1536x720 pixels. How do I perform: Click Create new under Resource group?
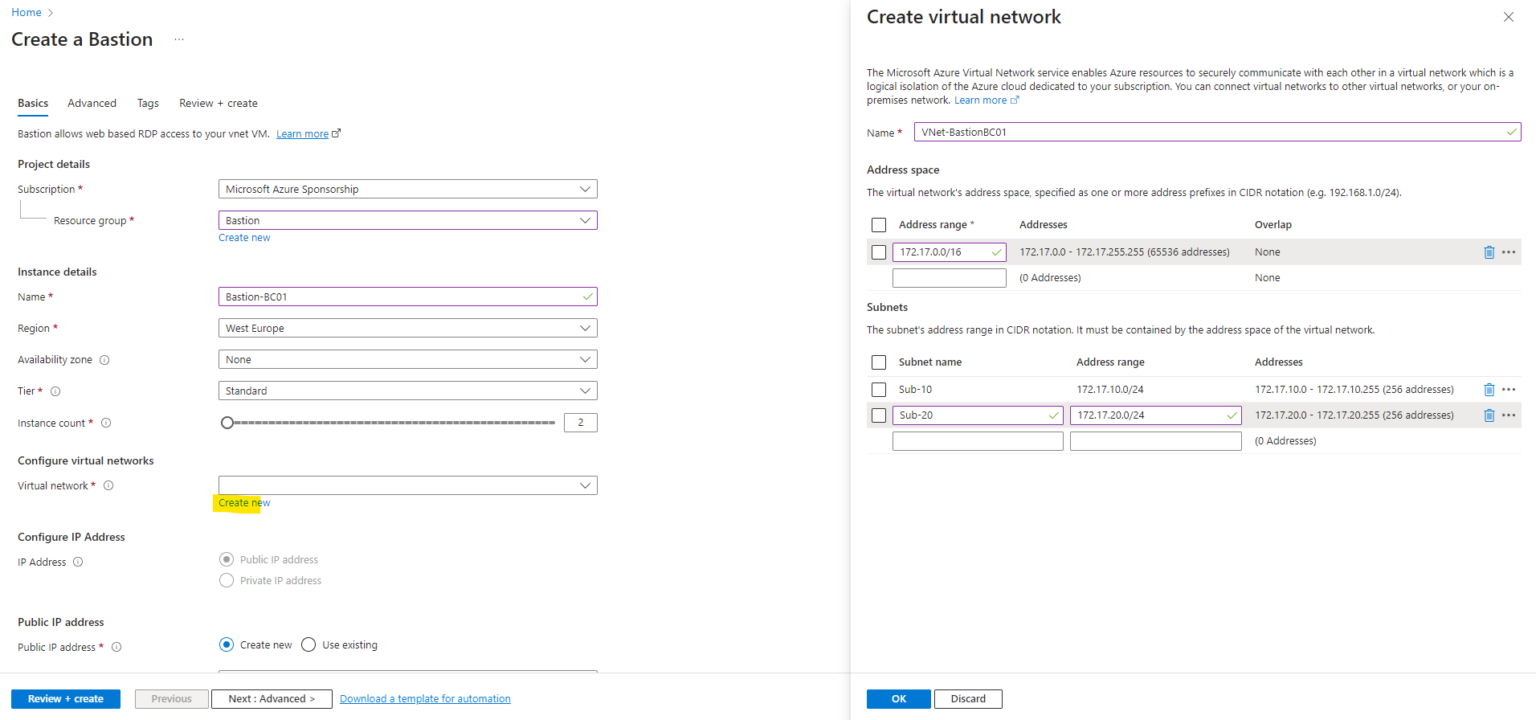[x=244, y=237]
